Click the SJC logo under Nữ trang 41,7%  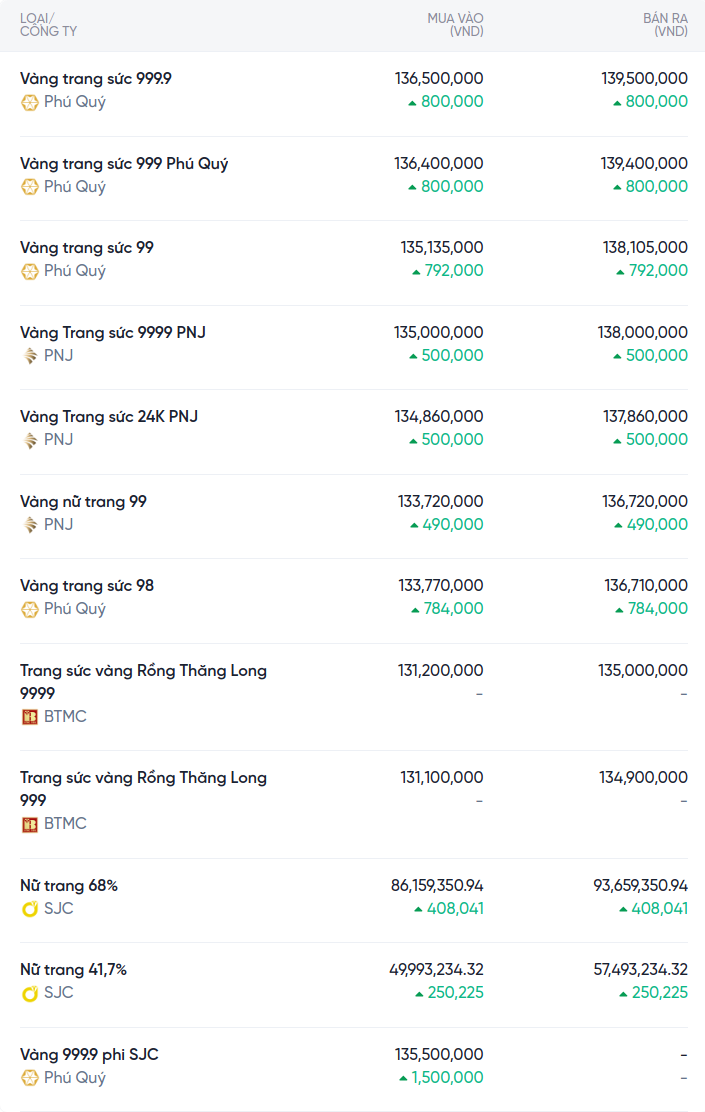pos(30,993)
